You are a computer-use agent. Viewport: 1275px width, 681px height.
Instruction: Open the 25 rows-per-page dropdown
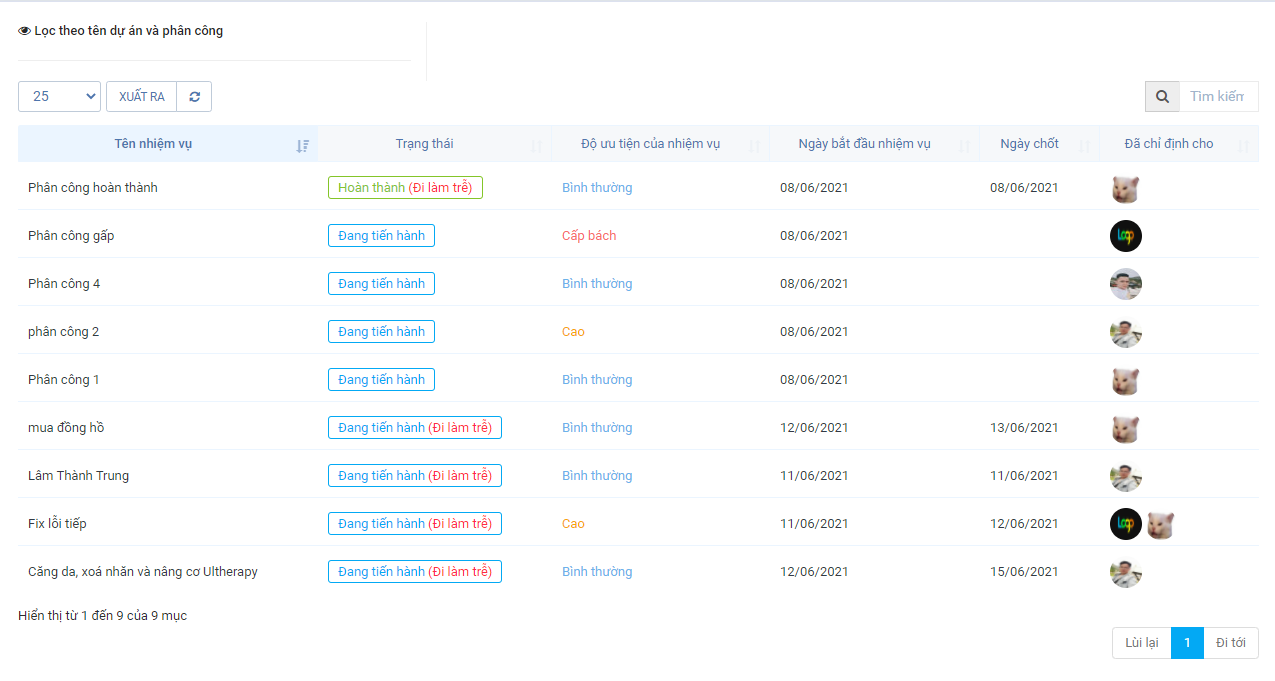(59, 97)
